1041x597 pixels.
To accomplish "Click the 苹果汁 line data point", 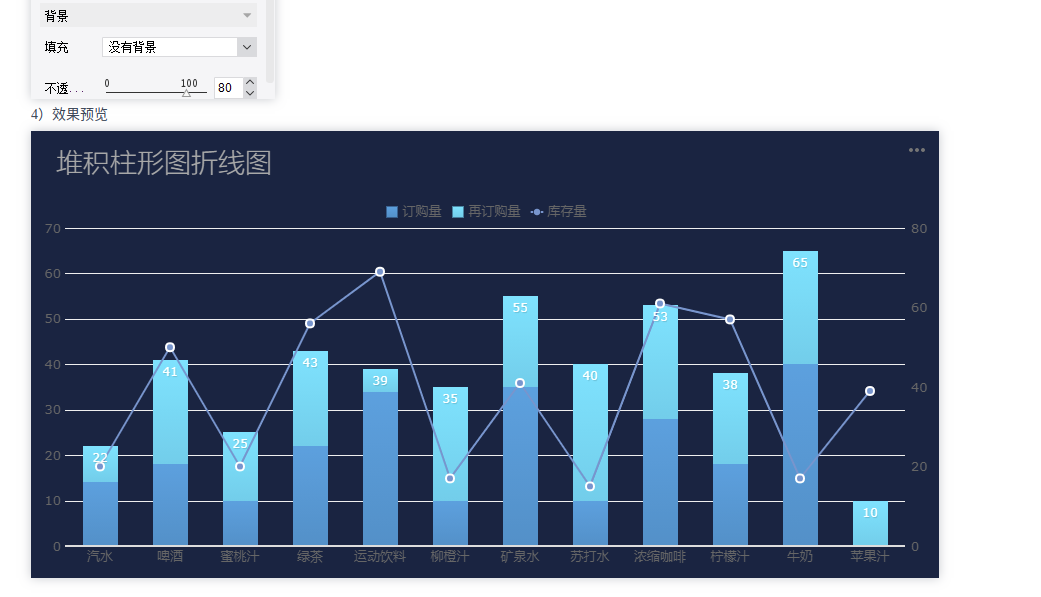I will tap(870, 391).
